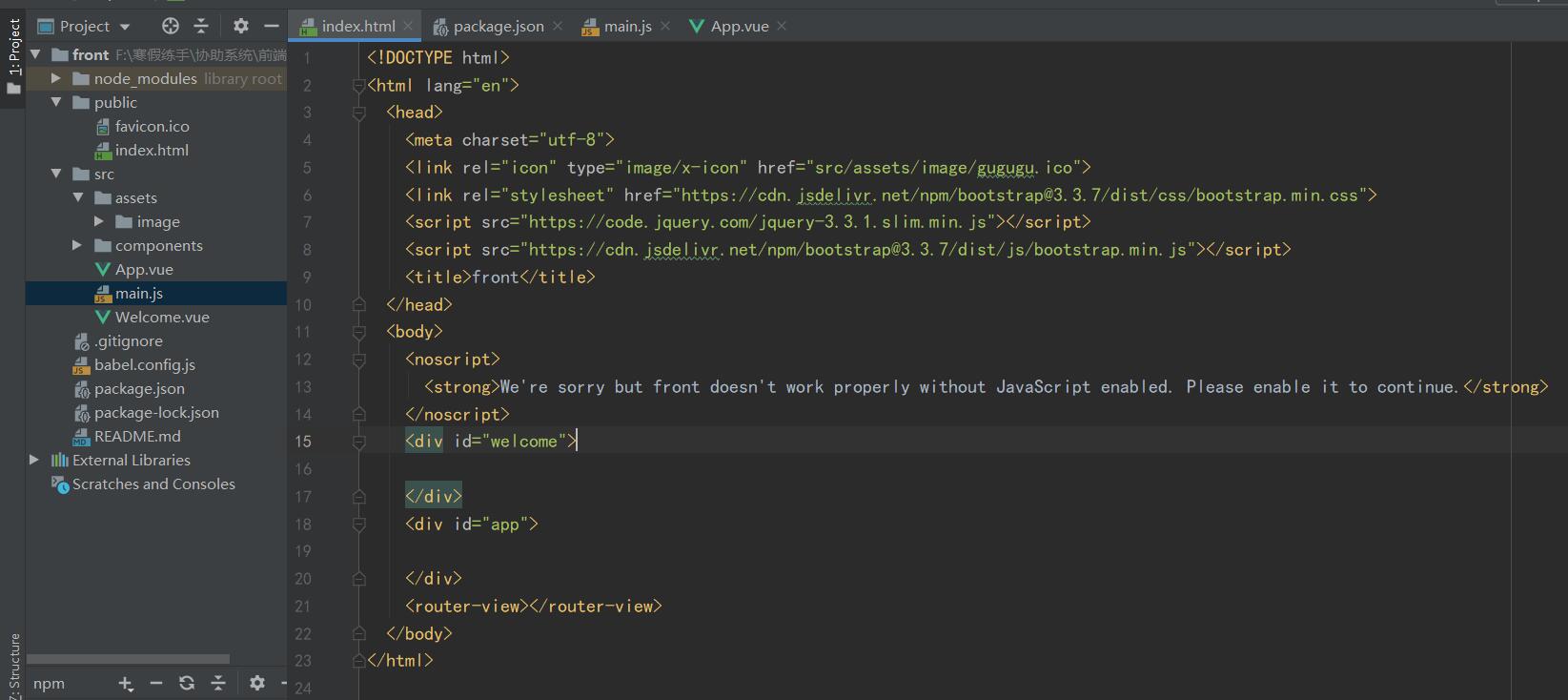Click the DOCTYPE declaration on line 1

tap(438, 58)
